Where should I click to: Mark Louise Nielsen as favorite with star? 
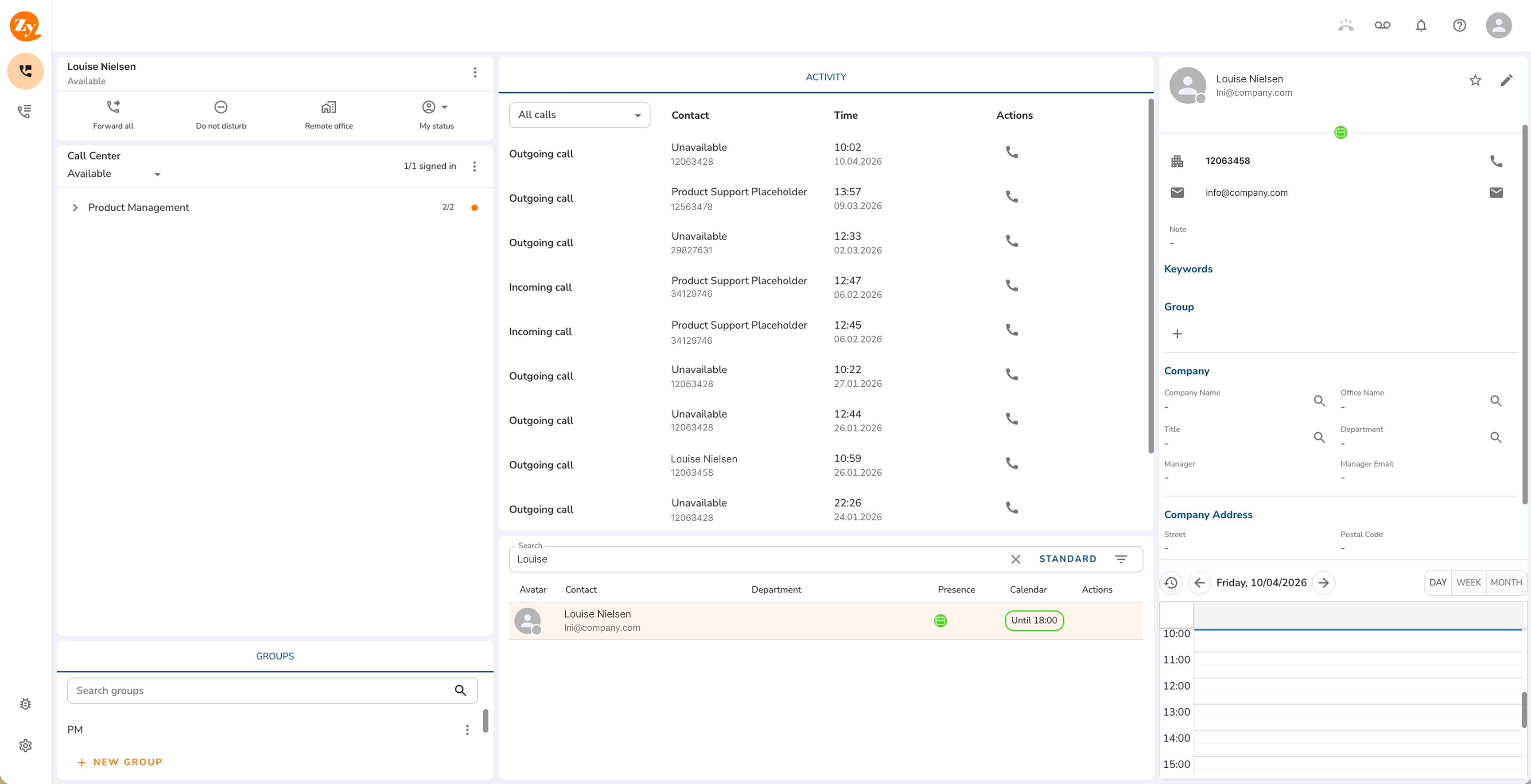pyautogui.click(x=1475, y=81)
